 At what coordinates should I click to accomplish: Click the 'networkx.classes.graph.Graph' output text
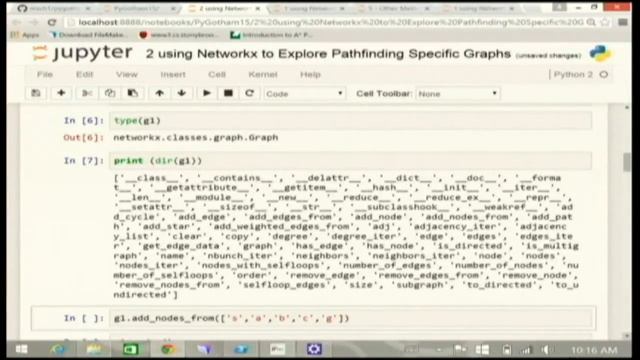196,138
